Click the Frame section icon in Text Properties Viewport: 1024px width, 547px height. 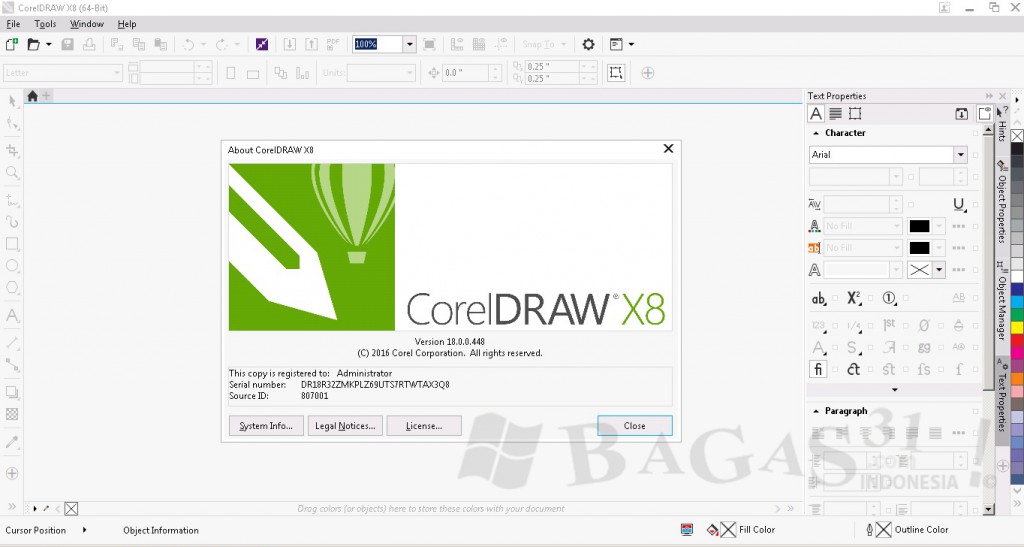pos(855,114)
